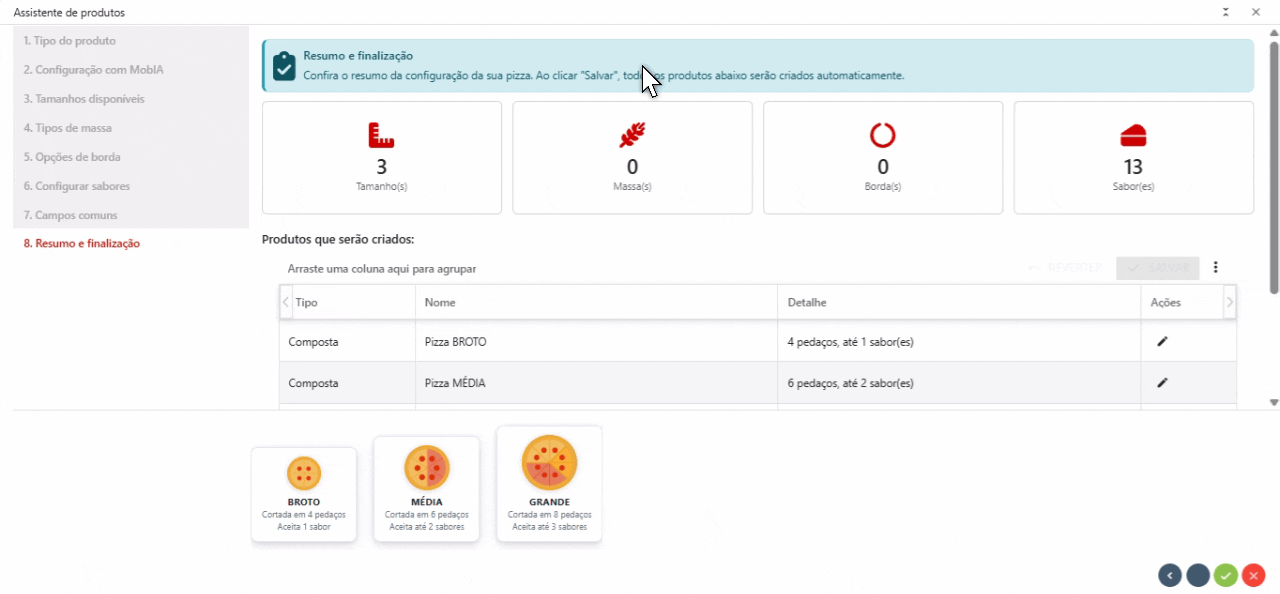
Task: Click the ruler icon on the Tamanho(s) card
Action: click(x=381, y=135)
